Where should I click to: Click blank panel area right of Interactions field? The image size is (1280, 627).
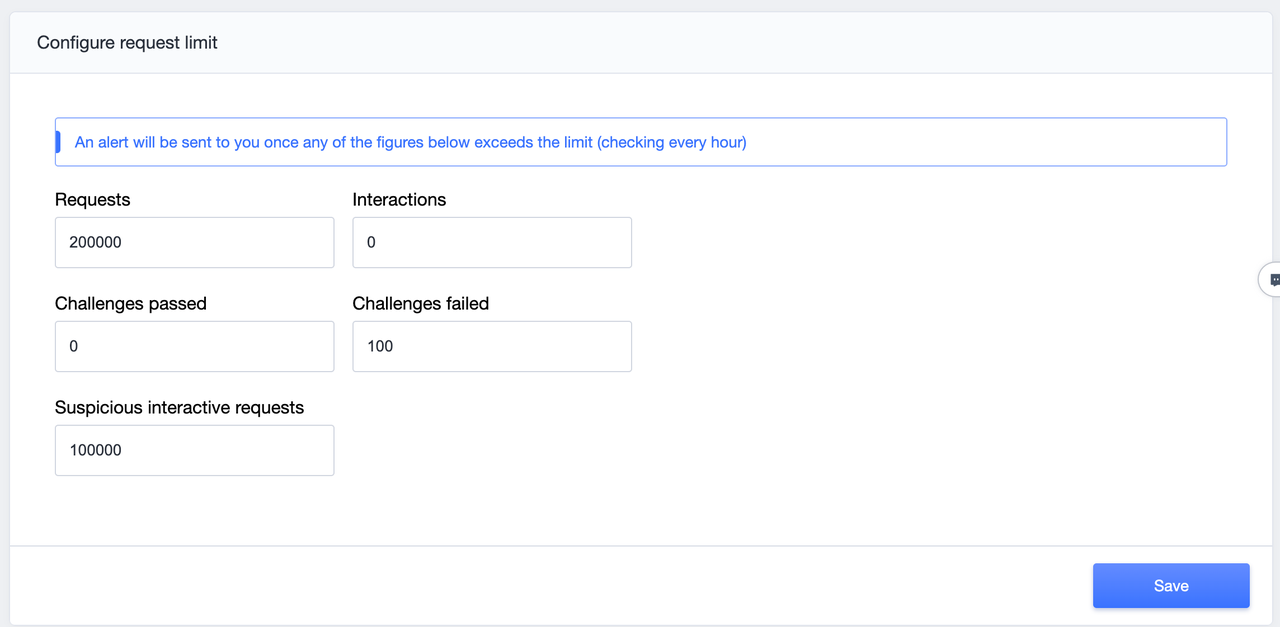[900, 242]
